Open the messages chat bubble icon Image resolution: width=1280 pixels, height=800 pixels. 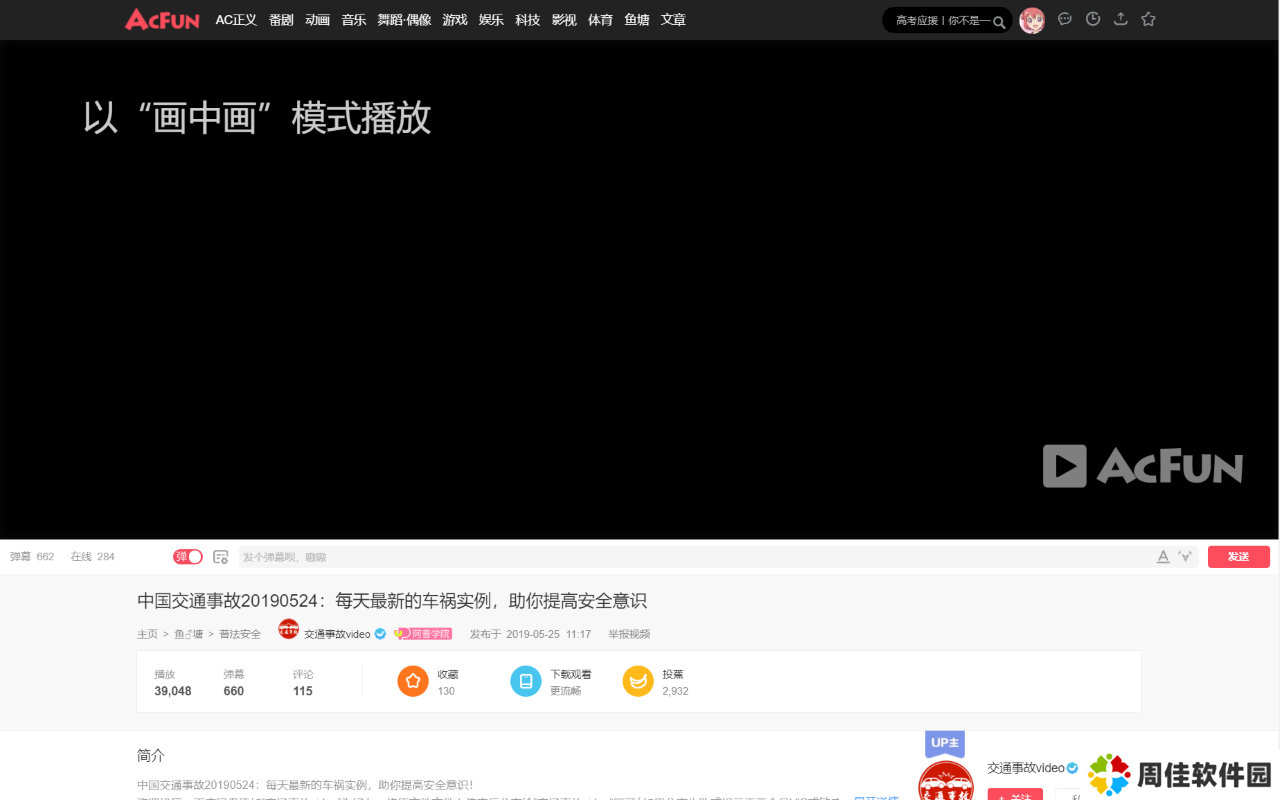(1065, 19)
